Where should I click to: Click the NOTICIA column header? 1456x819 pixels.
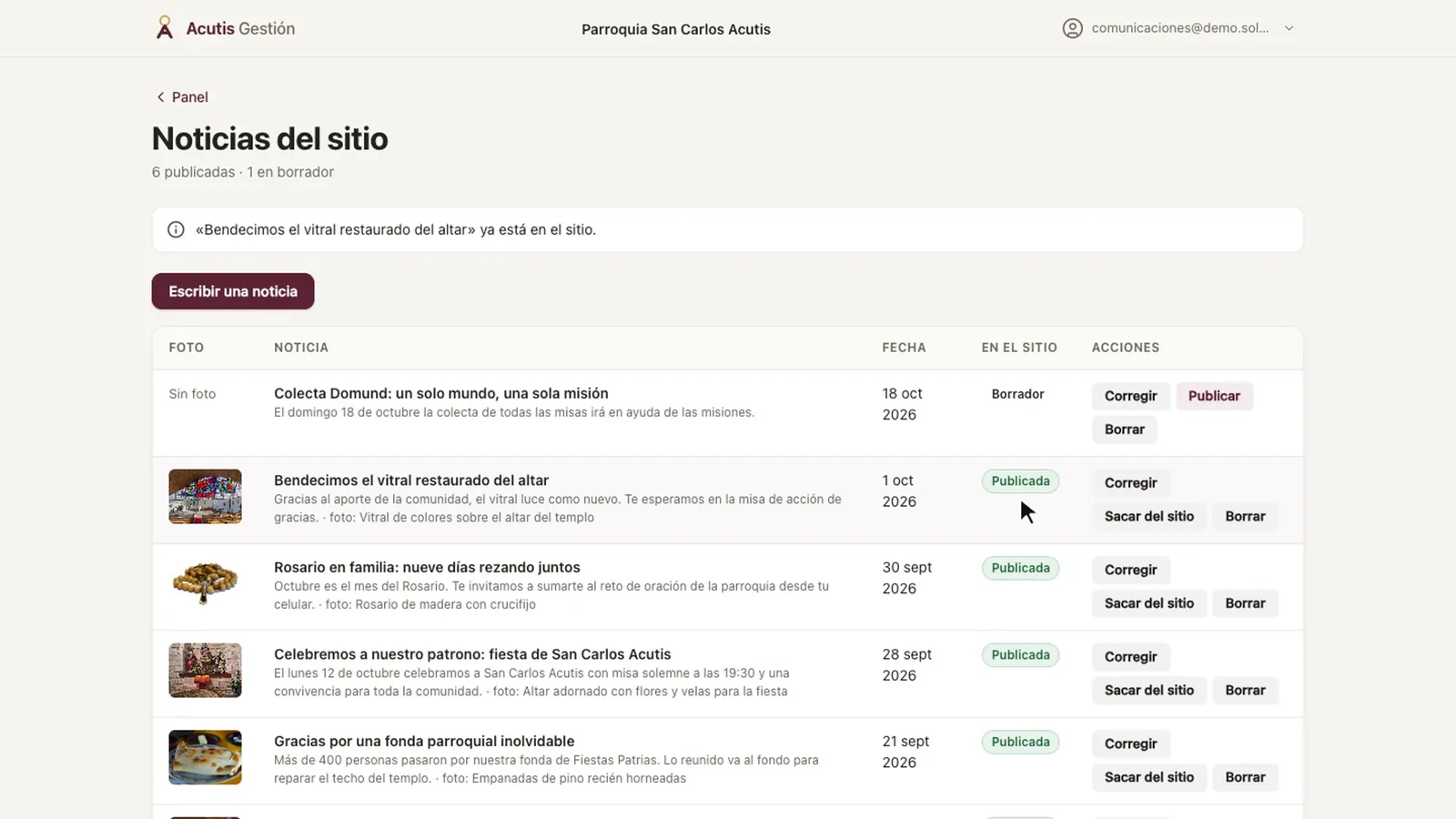pyautogui.click(x=301, y=348)
